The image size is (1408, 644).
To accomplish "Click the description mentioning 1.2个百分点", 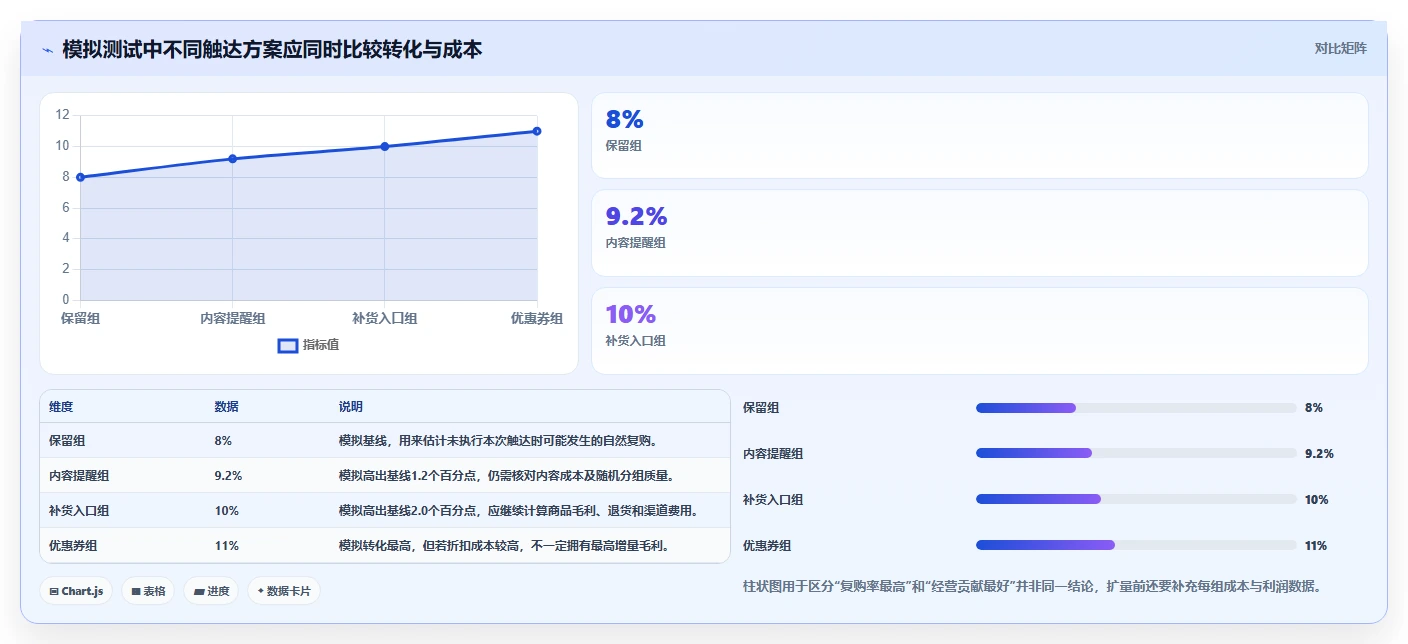I will coord(506,475).
